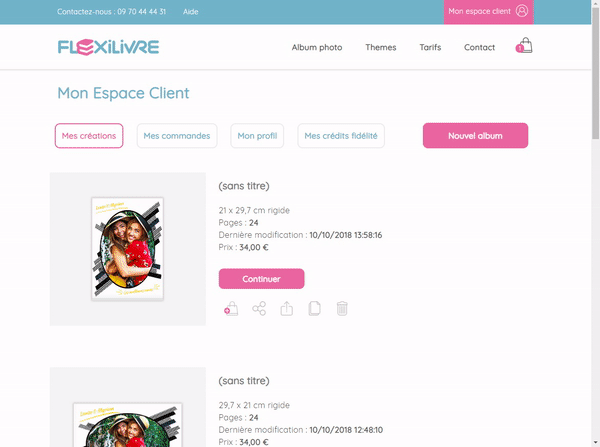Viewport: 600px width, 447px height.
Task: Open Album photo menu item
Action: [x=317, y=47]
